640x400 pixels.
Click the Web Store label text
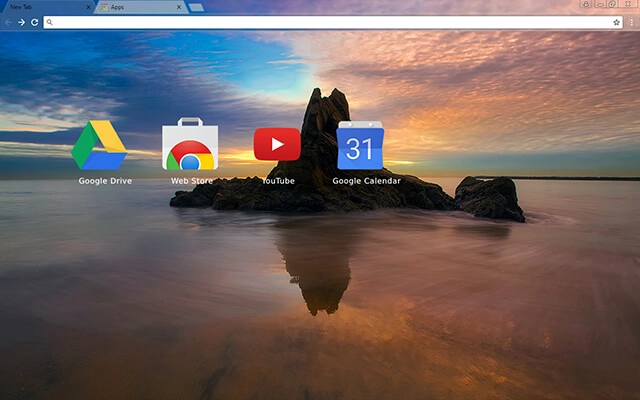[x=192, y=181]
